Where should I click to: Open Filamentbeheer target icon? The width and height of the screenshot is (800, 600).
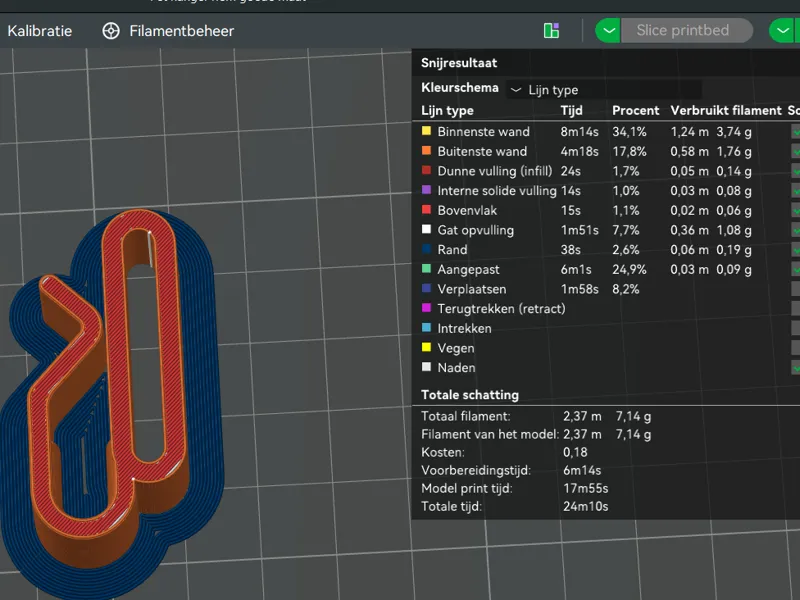tap(111, 31)
